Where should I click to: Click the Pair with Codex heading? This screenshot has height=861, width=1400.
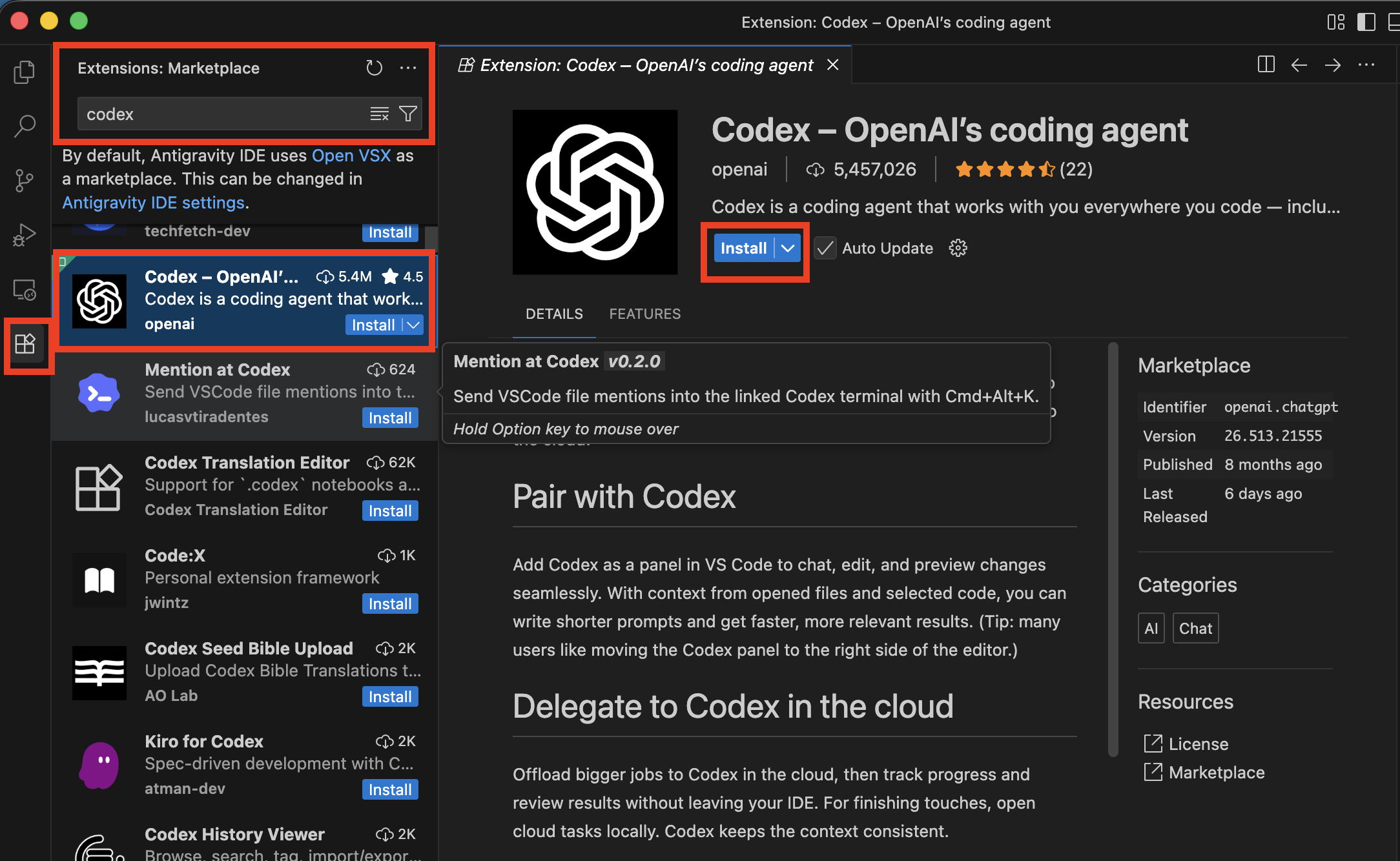coord(624,496)
